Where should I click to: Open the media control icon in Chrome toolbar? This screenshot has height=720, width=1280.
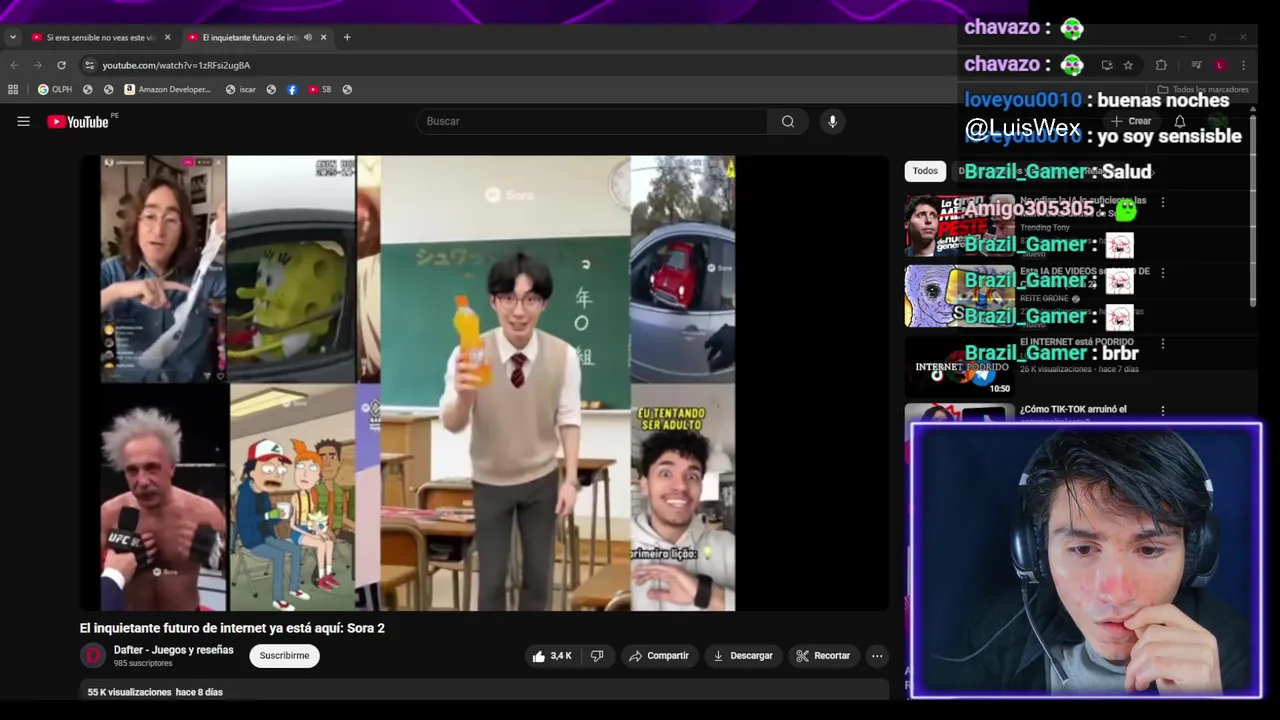coord(1196,65)
